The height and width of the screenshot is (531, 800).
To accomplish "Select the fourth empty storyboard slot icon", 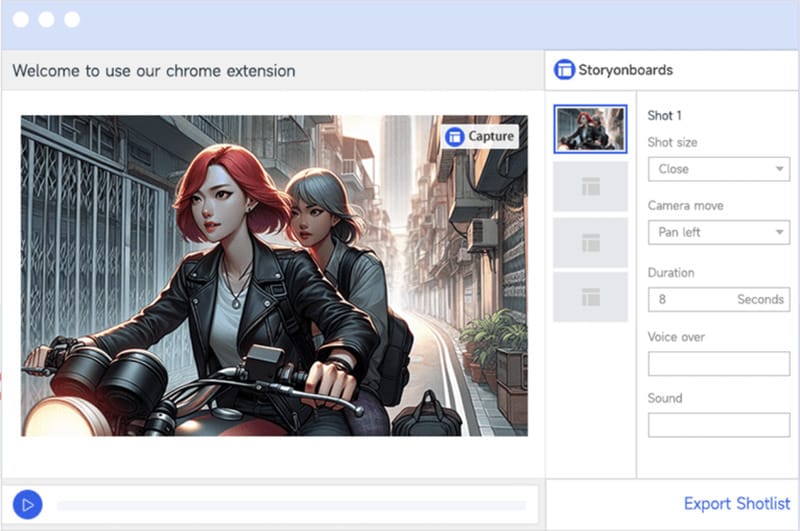I will (590, 297).
